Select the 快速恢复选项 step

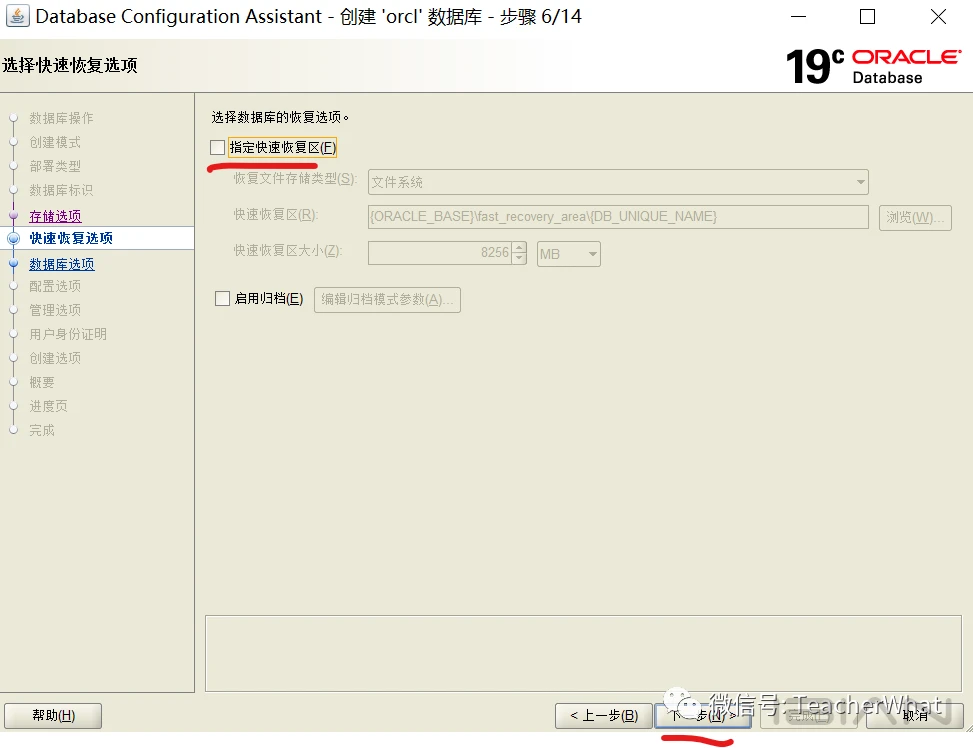(71, 238)
